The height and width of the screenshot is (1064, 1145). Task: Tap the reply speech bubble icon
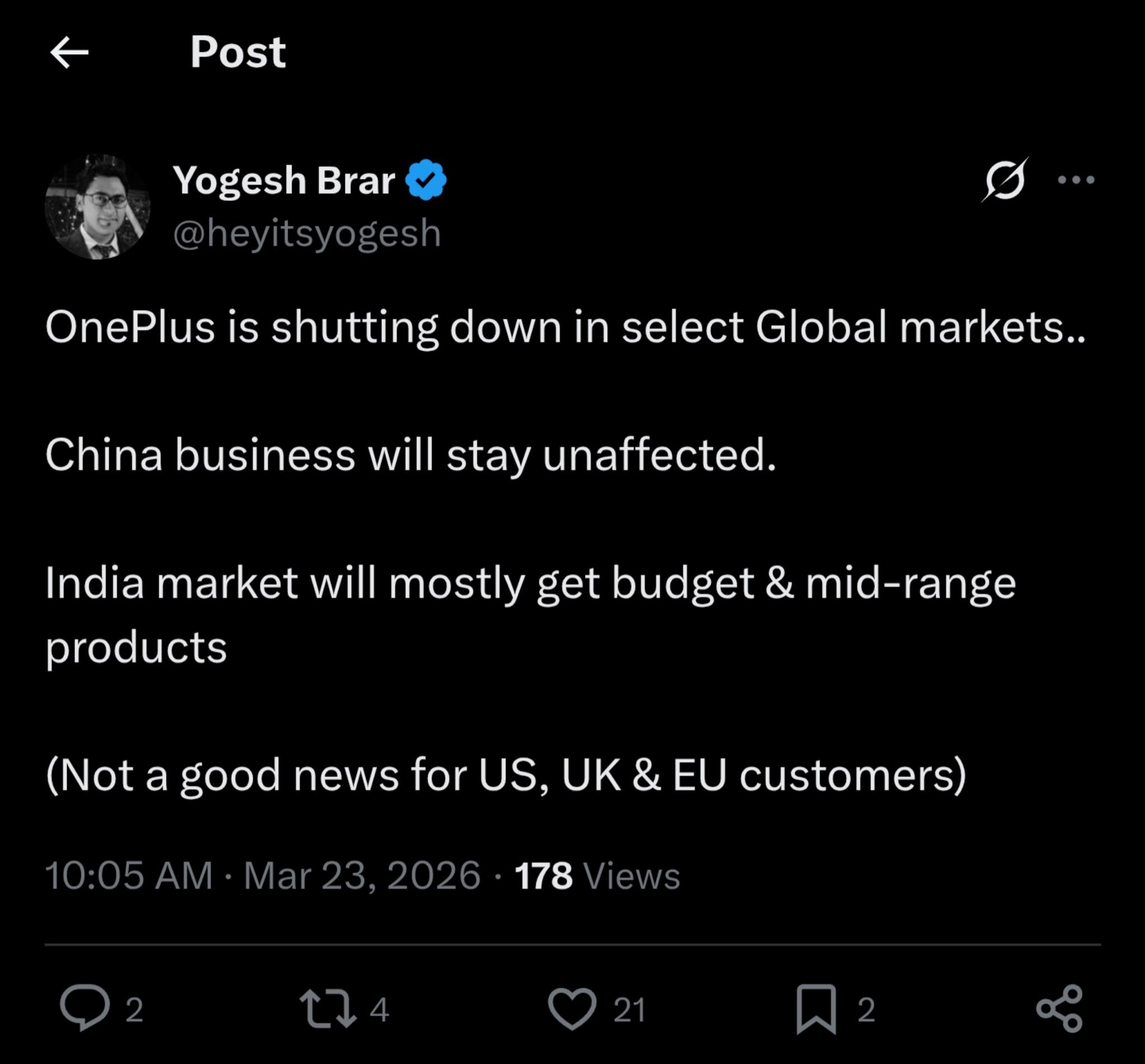84,1007
